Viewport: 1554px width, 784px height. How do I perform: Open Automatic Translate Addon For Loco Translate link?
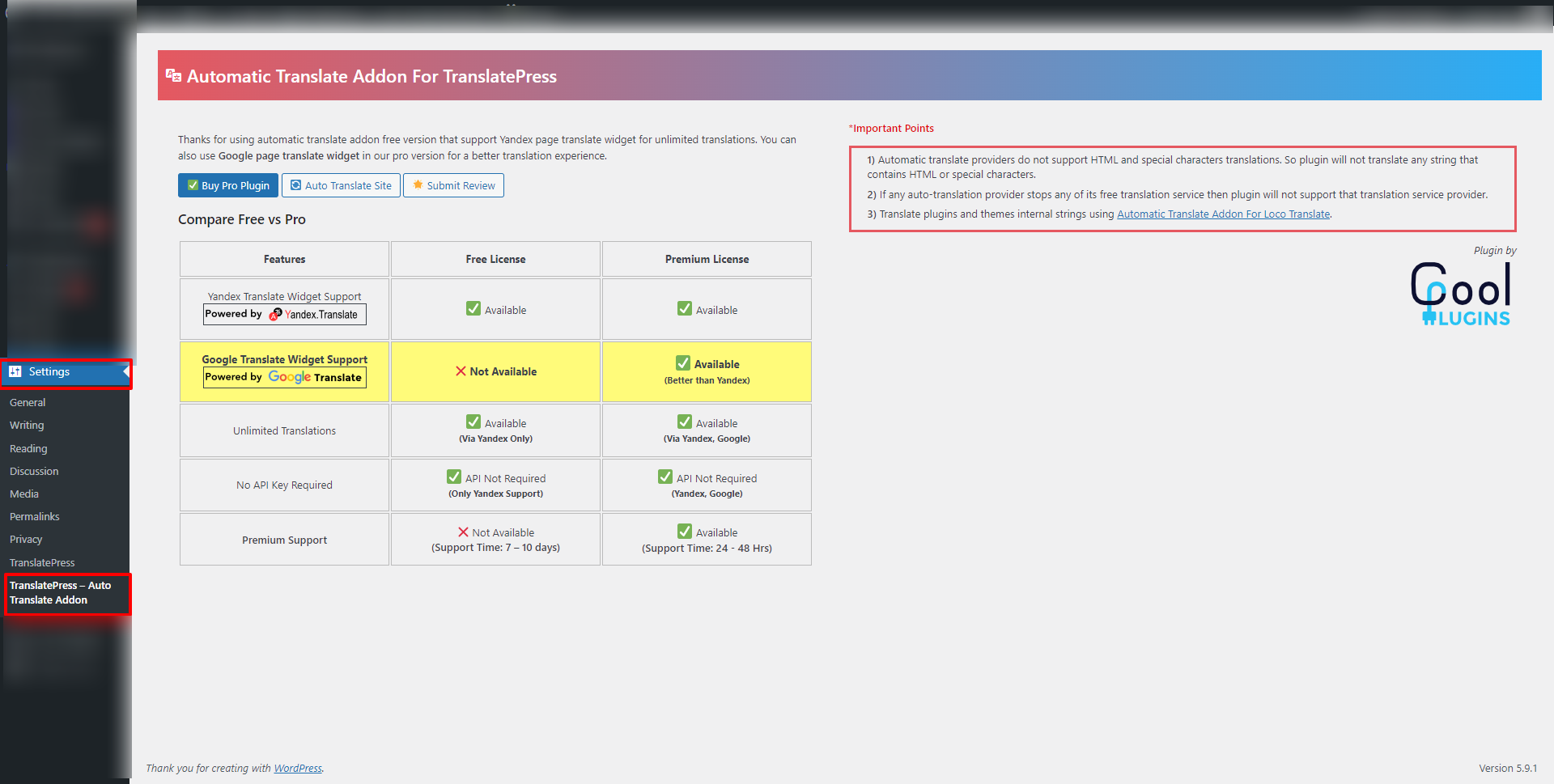(x=1223, y=214)
